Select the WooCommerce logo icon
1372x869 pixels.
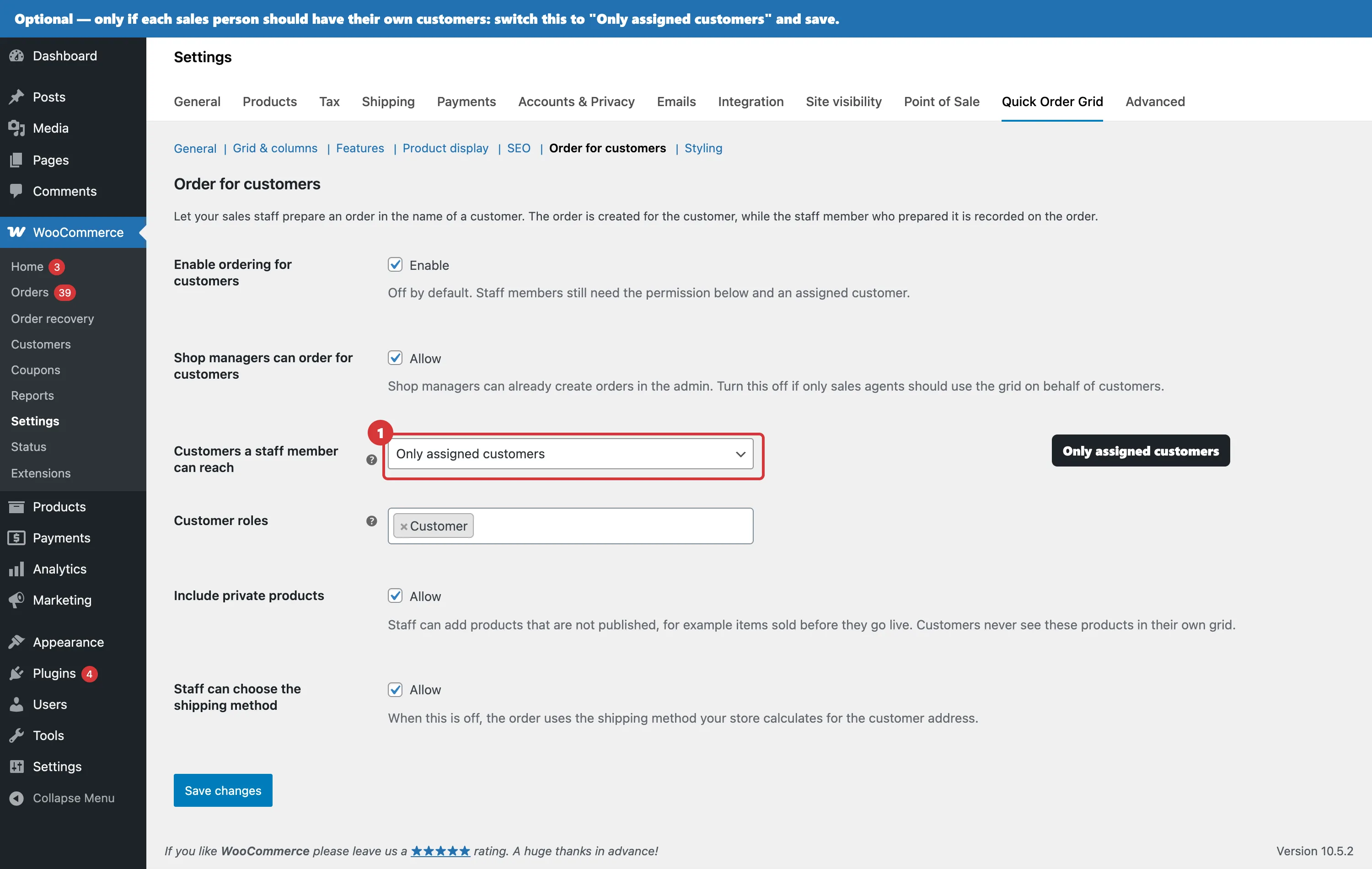[16, 232]
